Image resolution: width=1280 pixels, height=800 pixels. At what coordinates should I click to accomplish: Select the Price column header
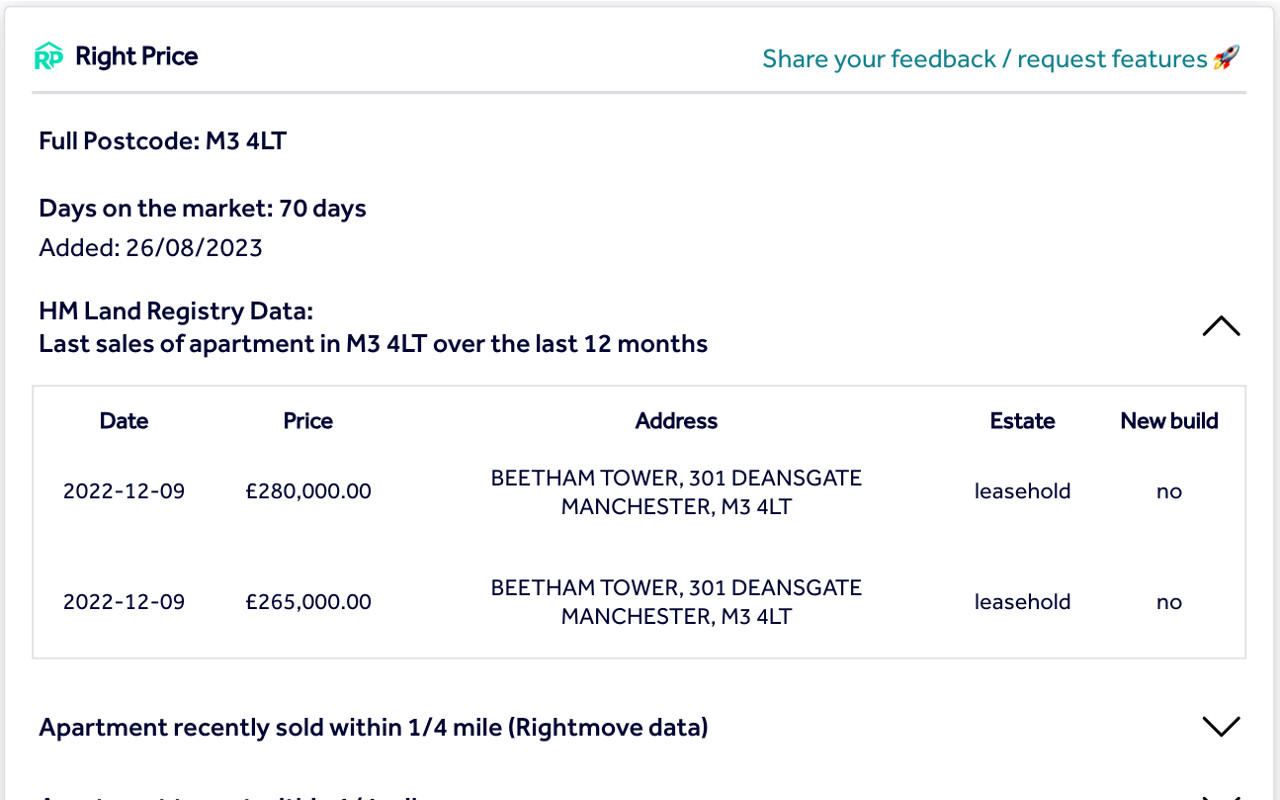(x=308, y=421)
